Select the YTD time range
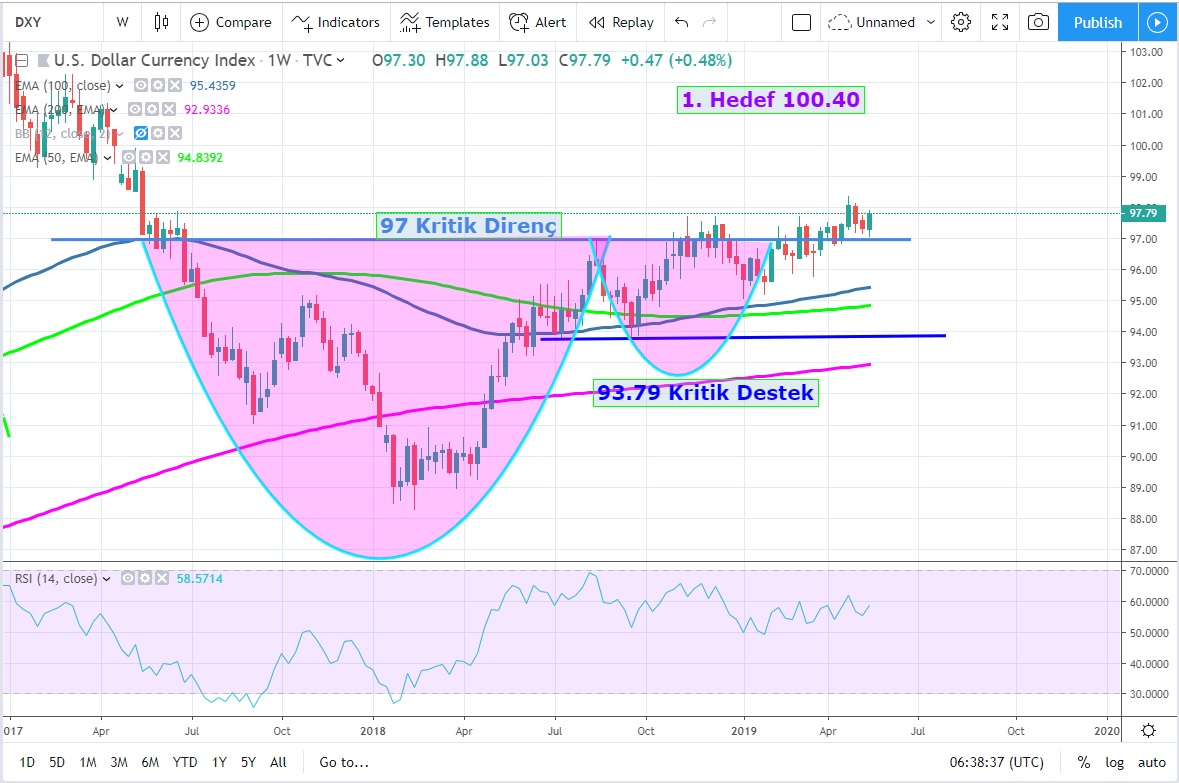Viewport: 1179px width, 783px height. click(185, 762)
